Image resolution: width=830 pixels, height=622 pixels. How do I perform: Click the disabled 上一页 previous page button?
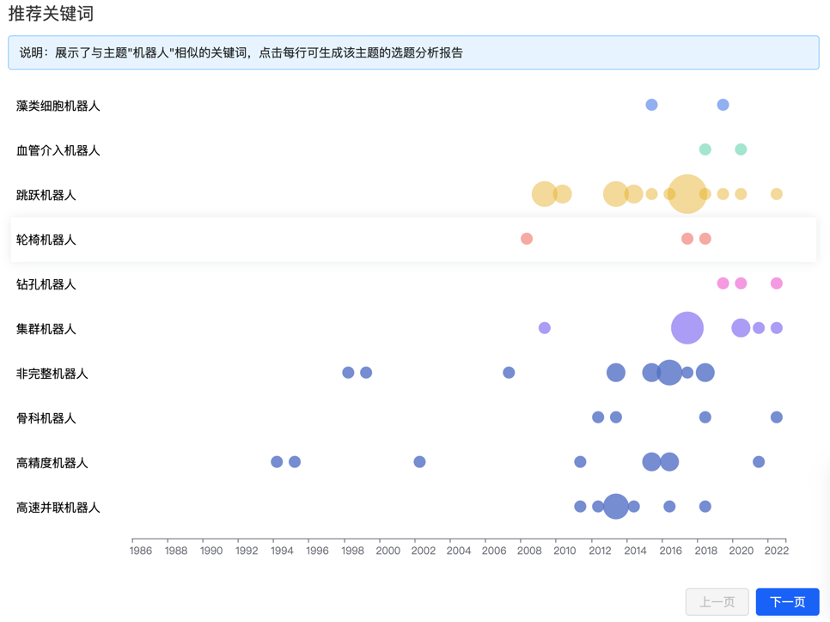pos(717,601)
